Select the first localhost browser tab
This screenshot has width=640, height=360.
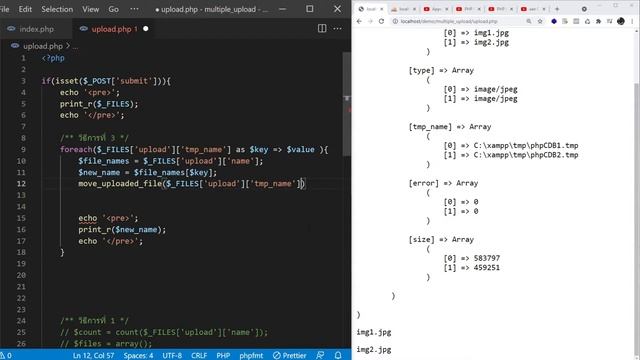[x=371, y=9]
